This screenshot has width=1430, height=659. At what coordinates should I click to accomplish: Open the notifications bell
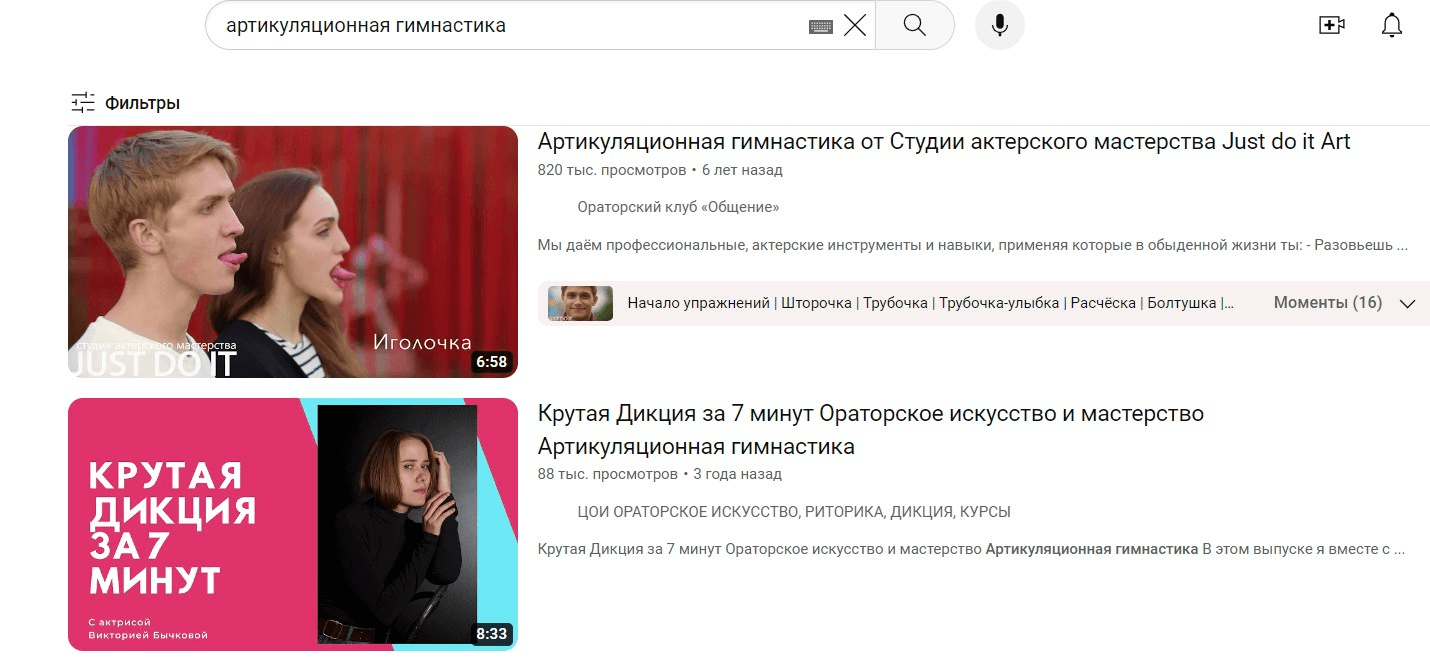click(1392, 25)
